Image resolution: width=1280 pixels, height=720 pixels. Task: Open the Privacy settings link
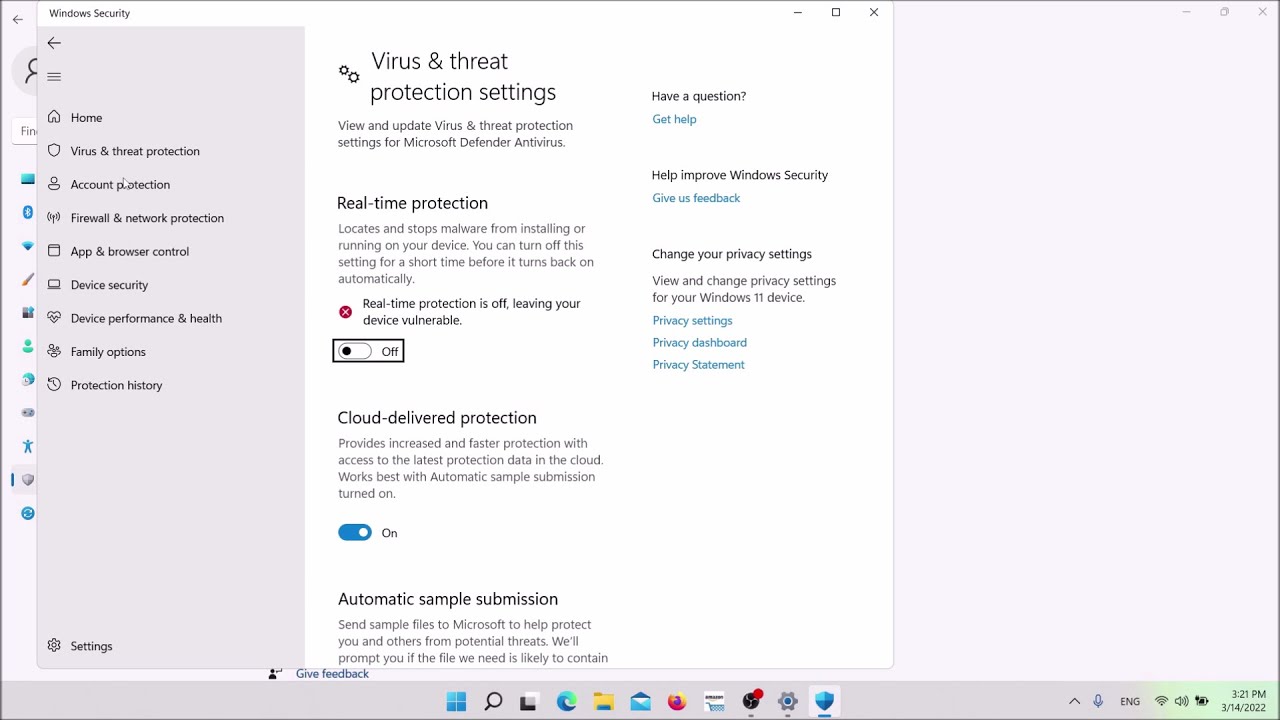(x=692, y=321)
